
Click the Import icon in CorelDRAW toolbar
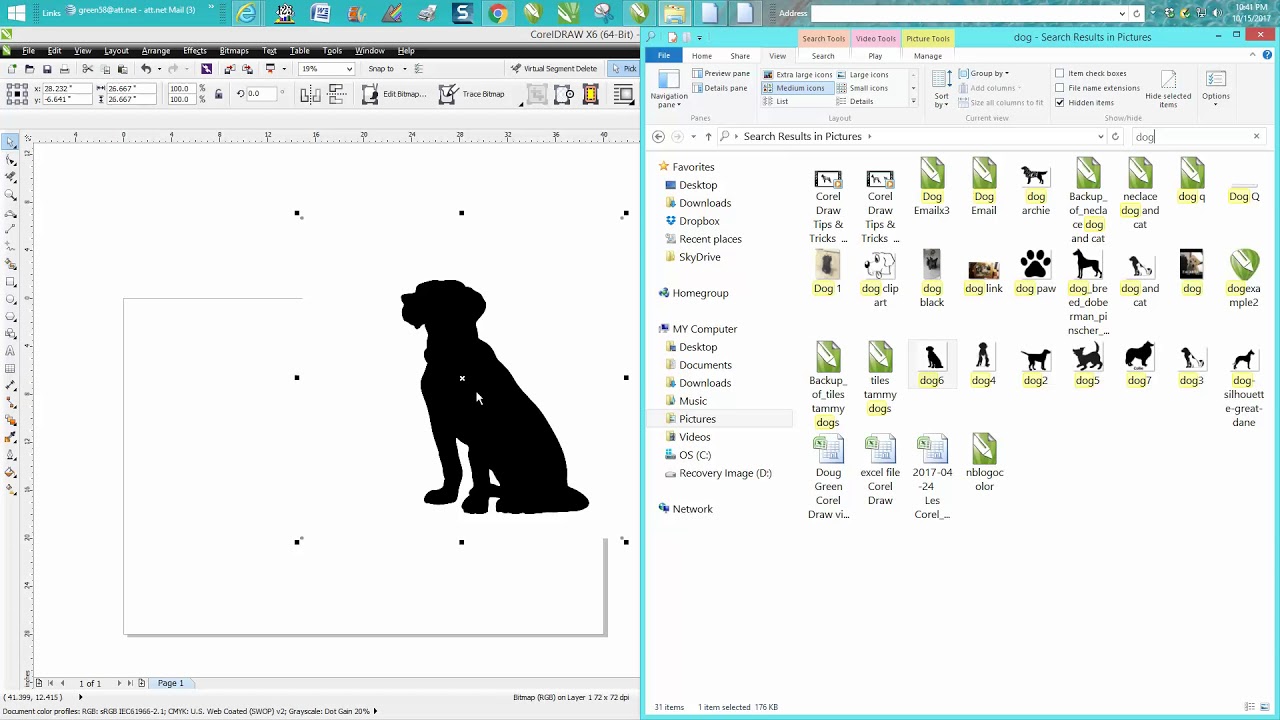(x=230, y=69)
